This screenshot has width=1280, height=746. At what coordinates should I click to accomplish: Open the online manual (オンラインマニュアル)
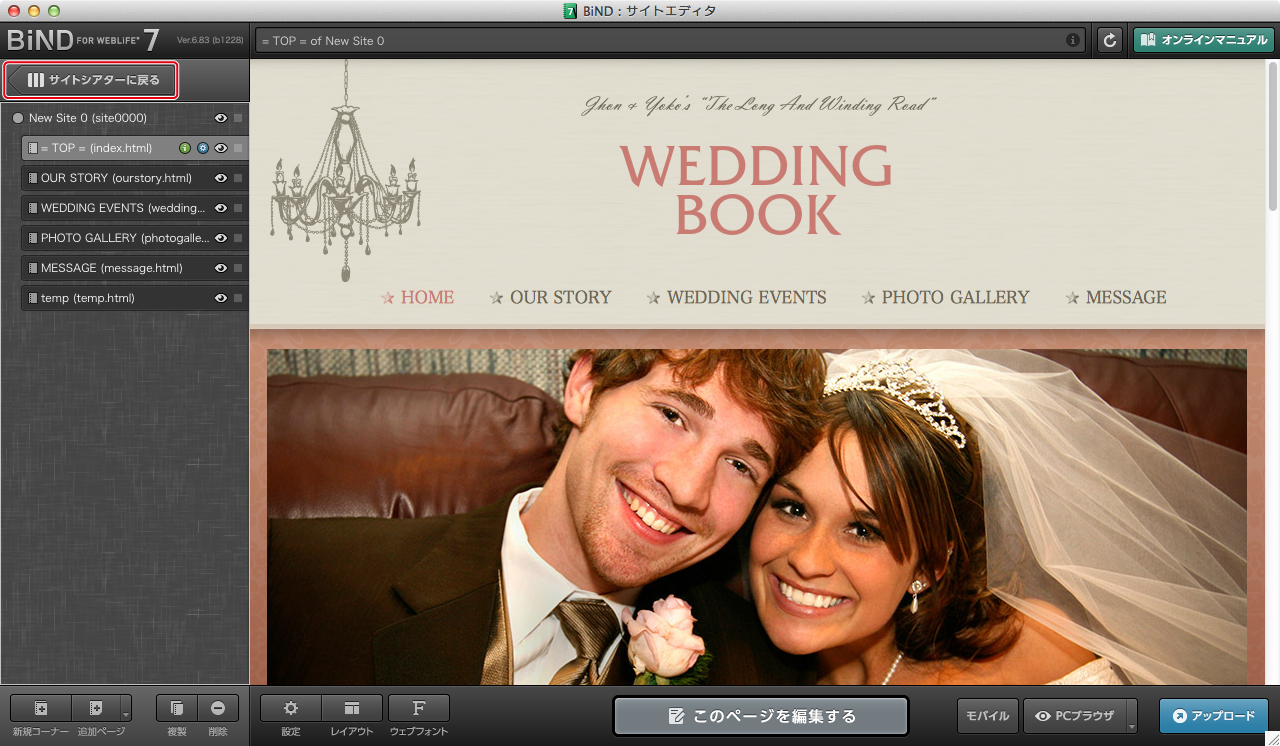1203,40
